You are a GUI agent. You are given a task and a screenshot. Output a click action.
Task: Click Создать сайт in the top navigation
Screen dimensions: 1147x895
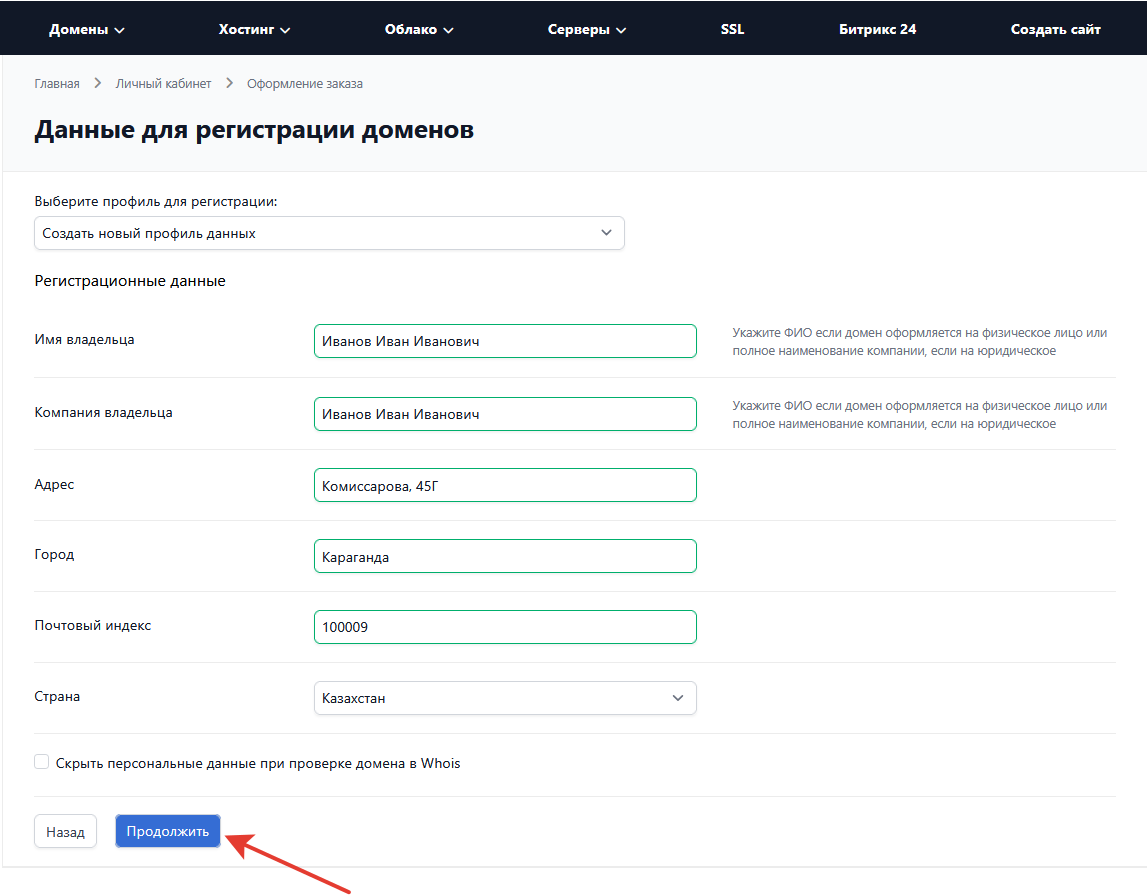point(1055,29)
